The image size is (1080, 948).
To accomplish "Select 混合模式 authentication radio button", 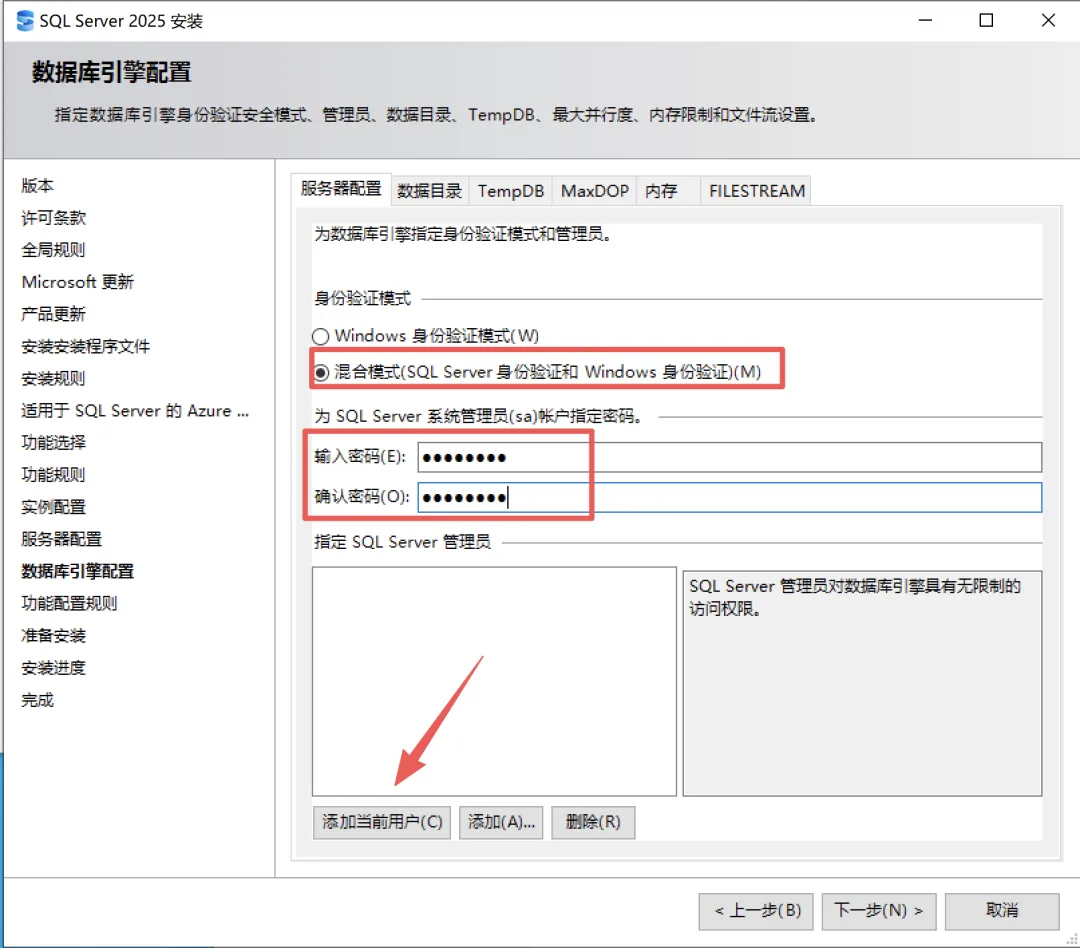I will click(x=321, y=373).
